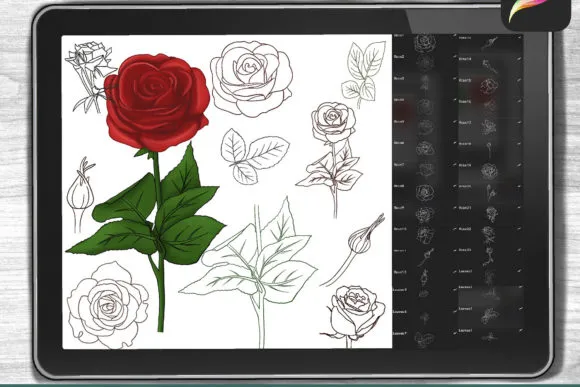Select the upright closed rosebud outline
580x387 pixels.
click(x=80, y=195)
